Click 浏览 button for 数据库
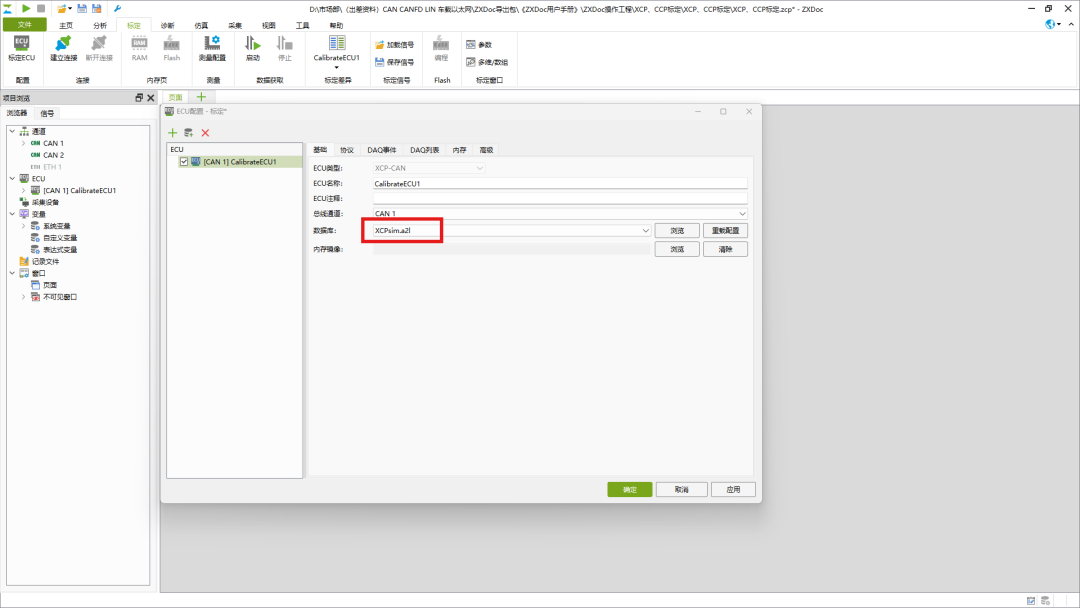The width and height of the screenshot is (1080, 608). pyautogui.click(x=677, y=231)
